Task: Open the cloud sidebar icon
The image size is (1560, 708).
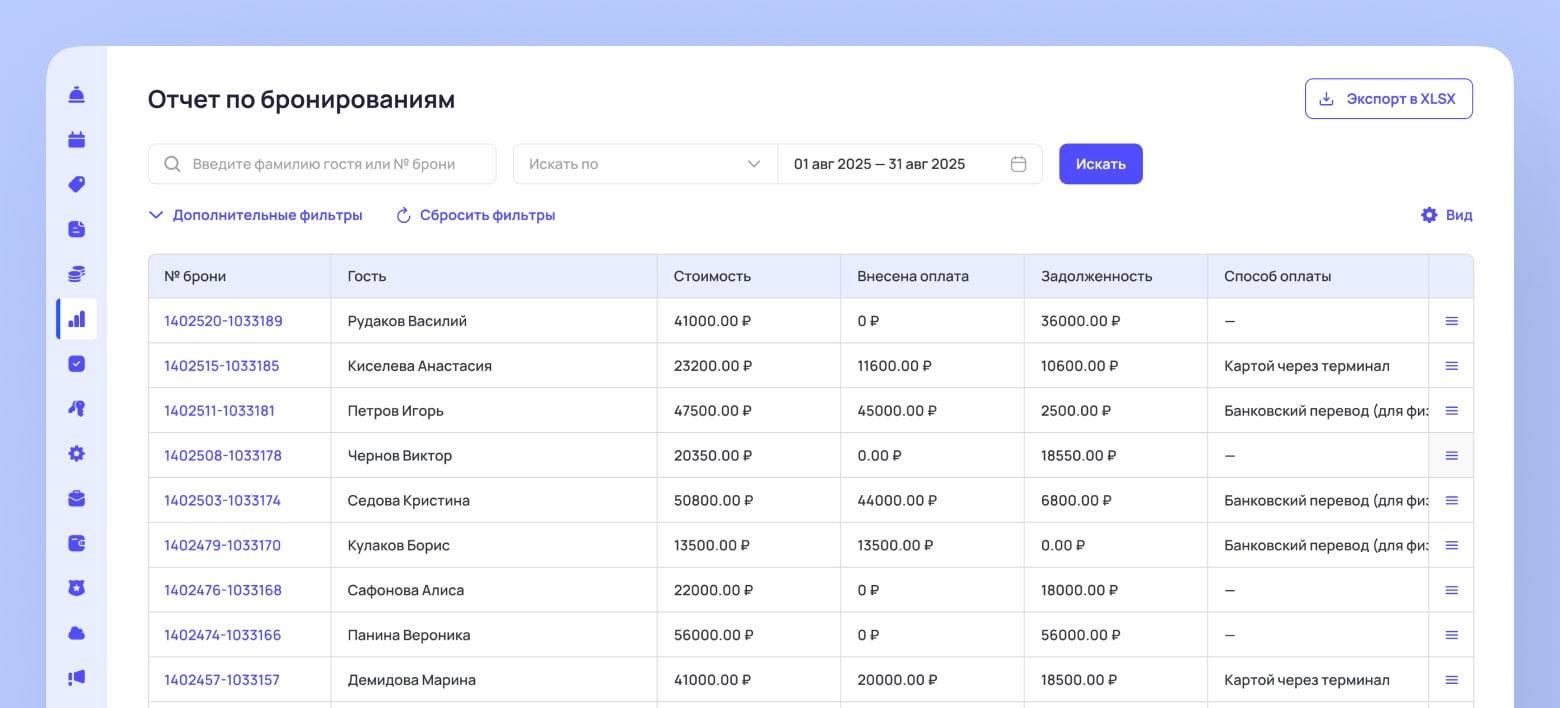Action: tap(76, 632)
